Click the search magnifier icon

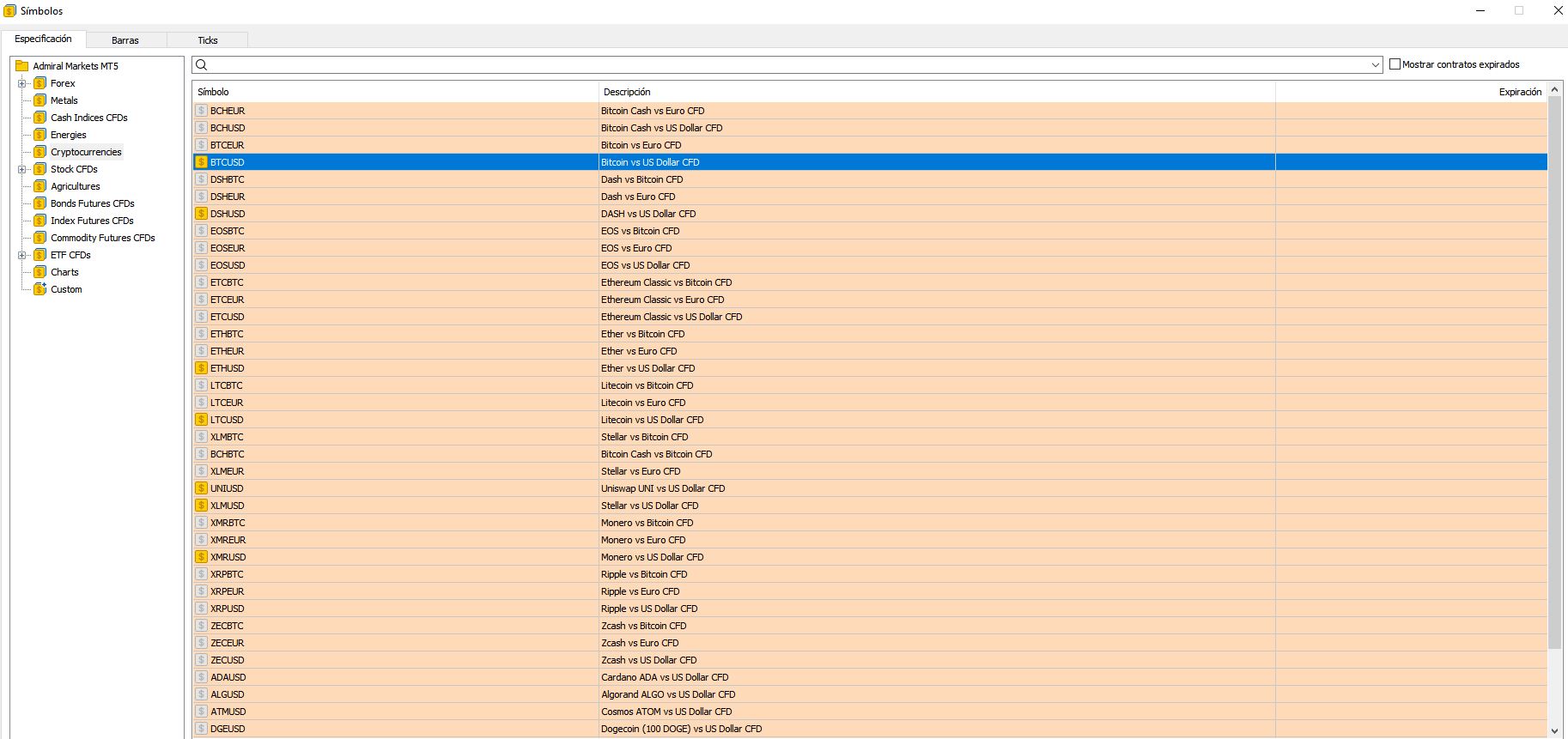click(x=202, y=65)
